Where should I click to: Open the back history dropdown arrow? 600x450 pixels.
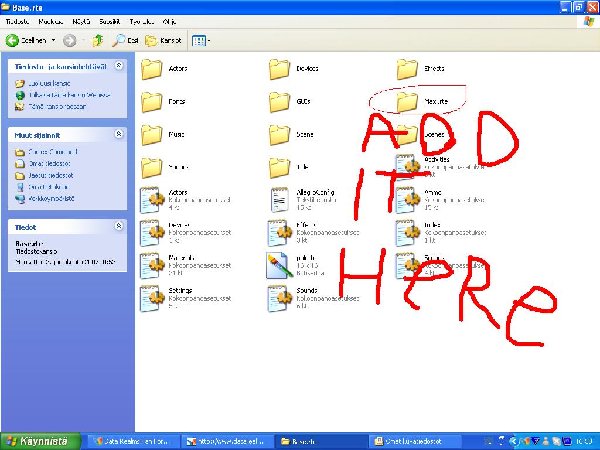pyautogui.click(x=53, y=40)
